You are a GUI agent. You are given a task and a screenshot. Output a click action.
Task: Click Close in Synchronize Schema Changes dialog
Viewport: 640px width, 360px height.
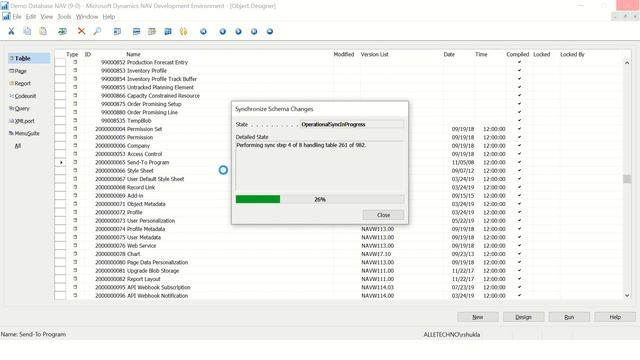(x=383, y=215)
